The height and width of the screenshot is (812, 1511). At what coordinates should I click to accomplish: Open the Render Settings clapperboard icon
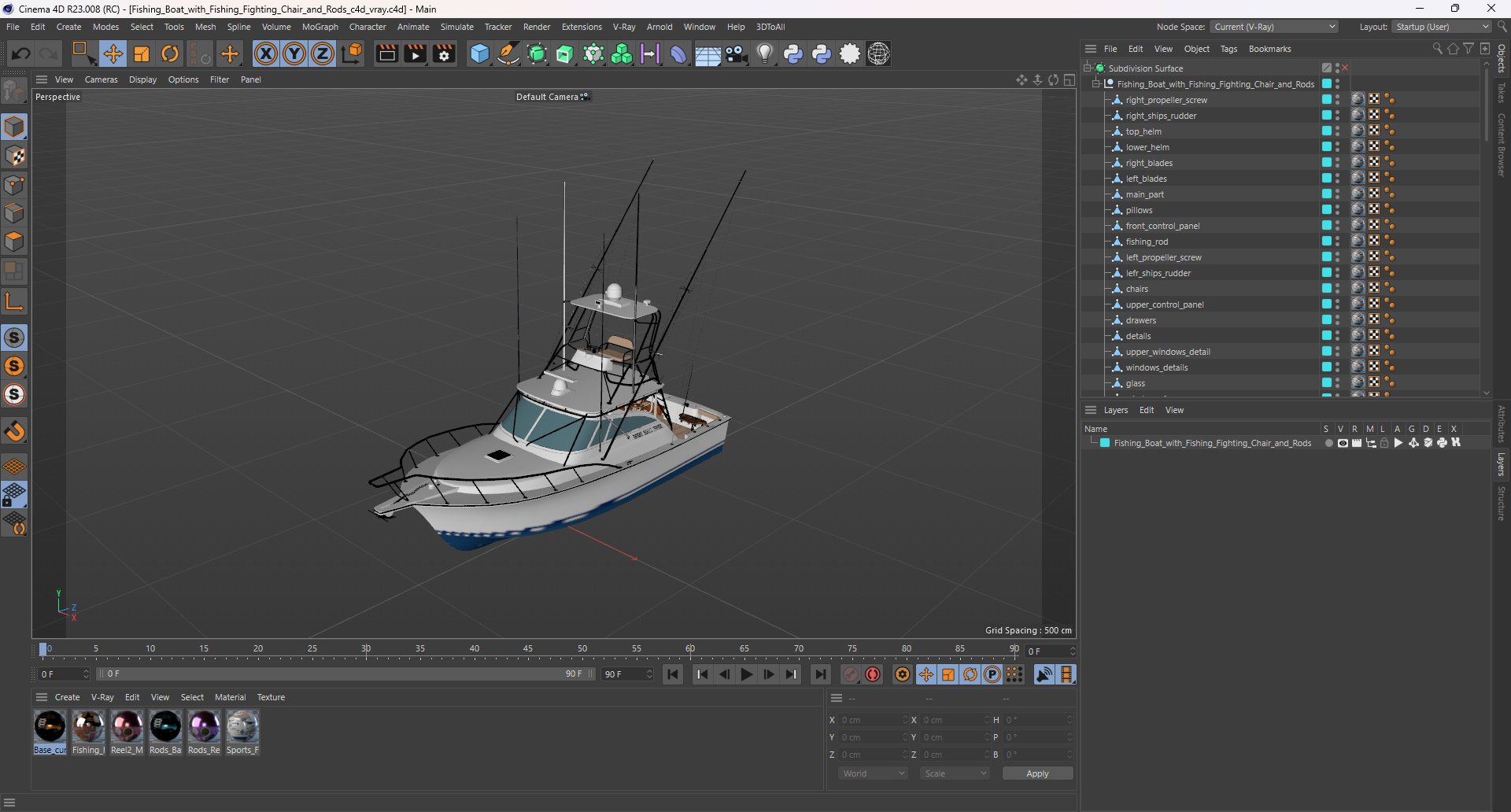click(444, 54)
